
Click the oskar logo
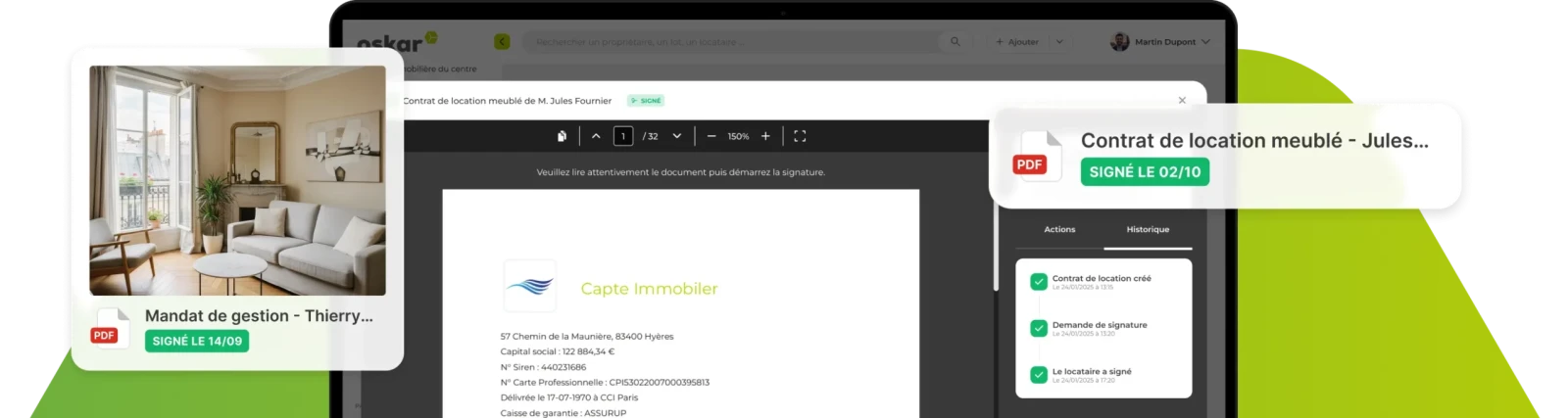396,42
